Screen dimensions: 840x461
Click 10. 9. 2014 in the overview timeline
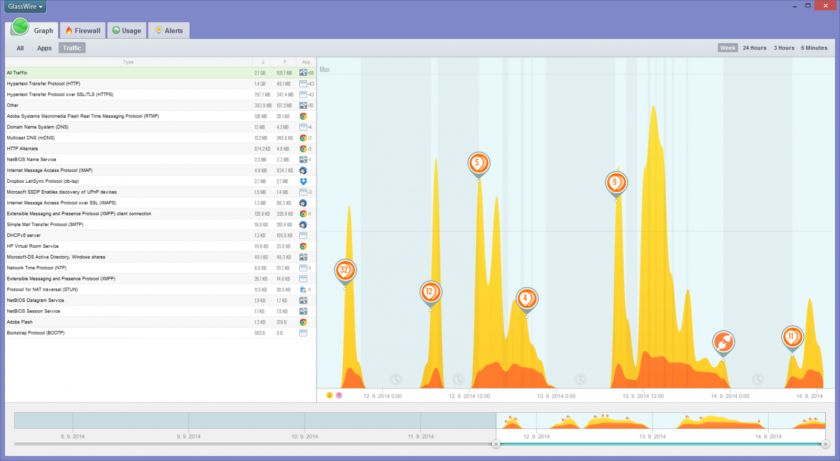(304, 436)
